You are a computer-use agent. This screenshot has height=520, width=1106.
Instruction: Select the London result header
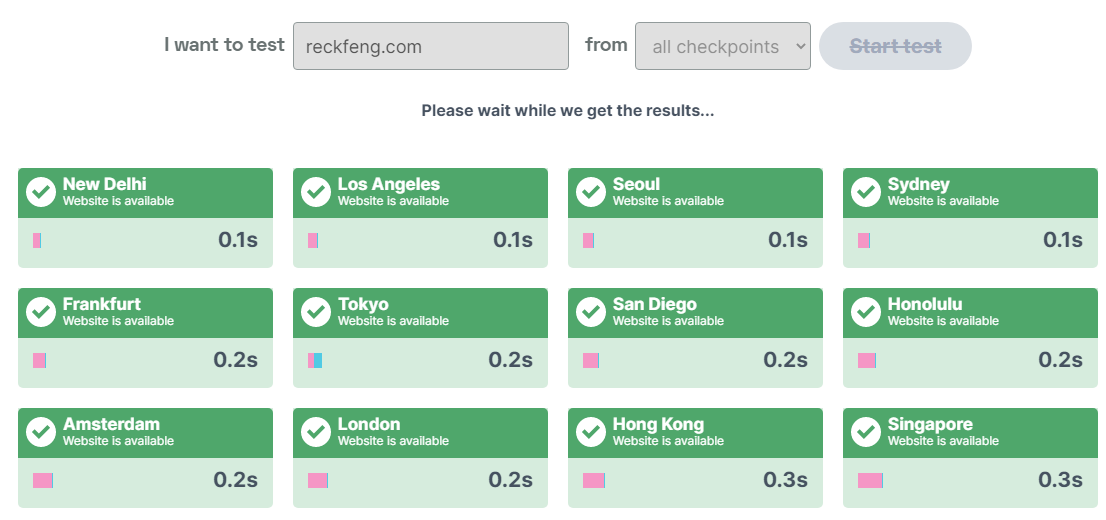pyautogui.click(x=420, y=432)
